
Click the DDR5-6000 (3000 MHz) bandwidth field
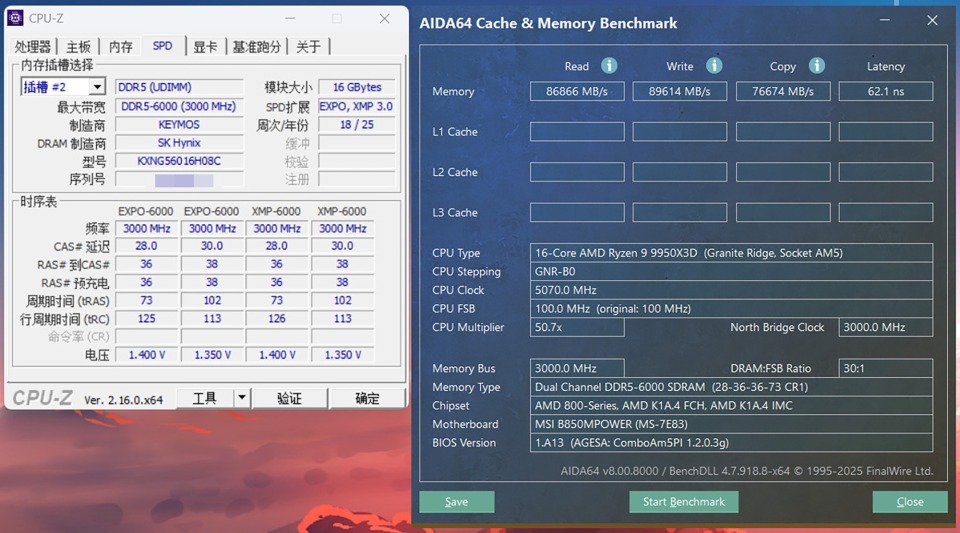[179, 106]
